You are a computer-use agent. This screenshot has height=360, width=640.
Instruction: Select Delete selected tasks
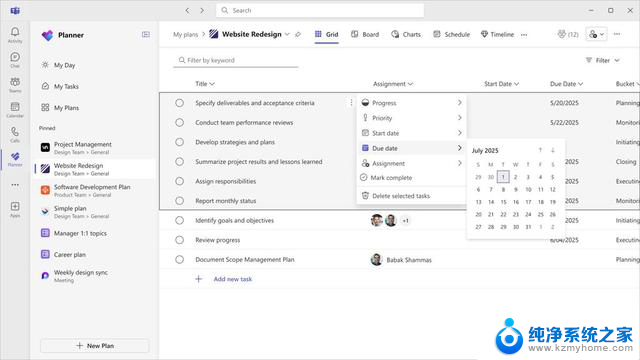click(x=412, y=196)
